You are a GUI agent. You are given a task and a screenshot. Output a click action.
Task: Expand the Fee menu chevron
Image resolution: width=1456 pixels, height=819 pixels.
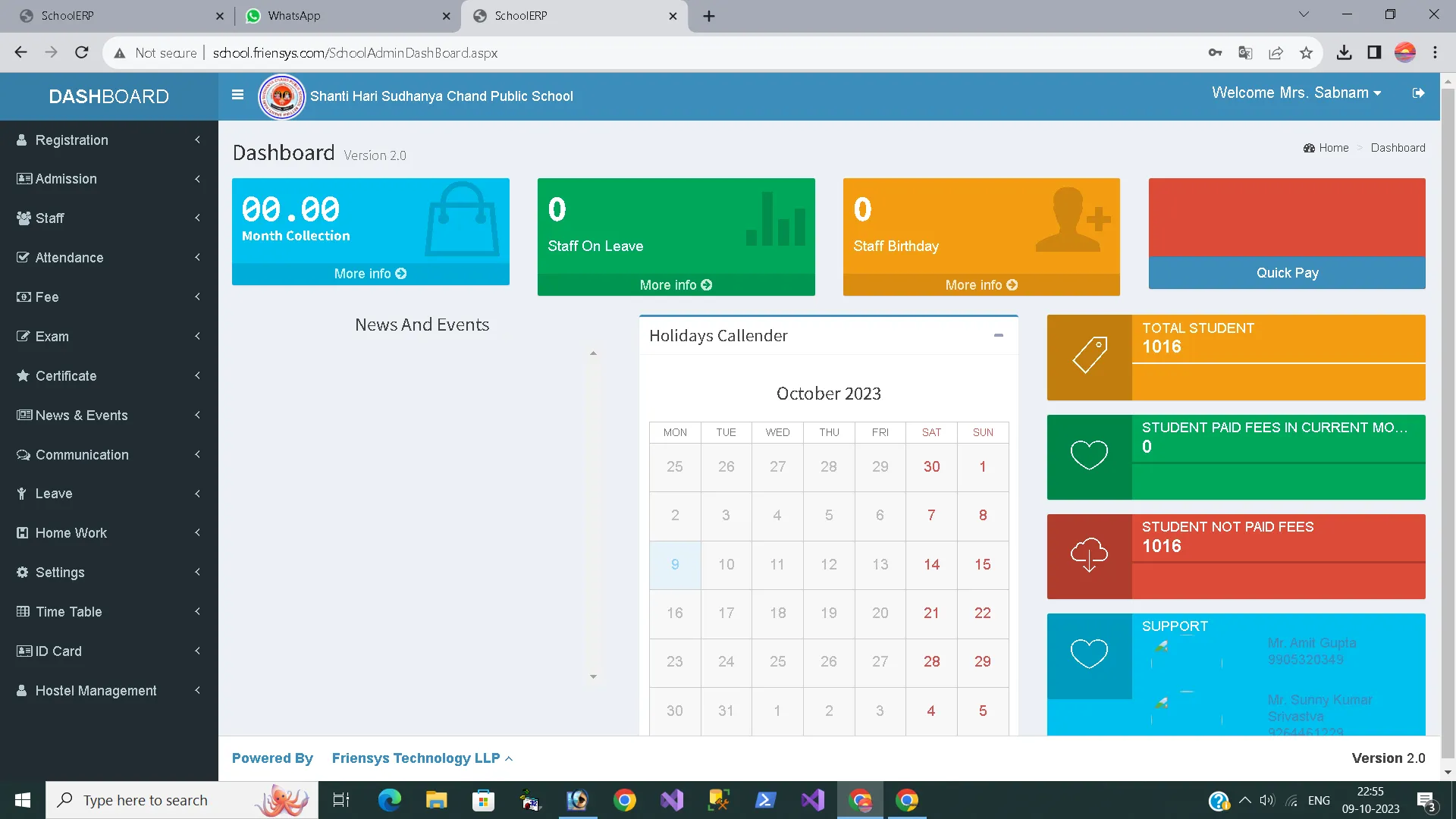(x=197, y=297)
